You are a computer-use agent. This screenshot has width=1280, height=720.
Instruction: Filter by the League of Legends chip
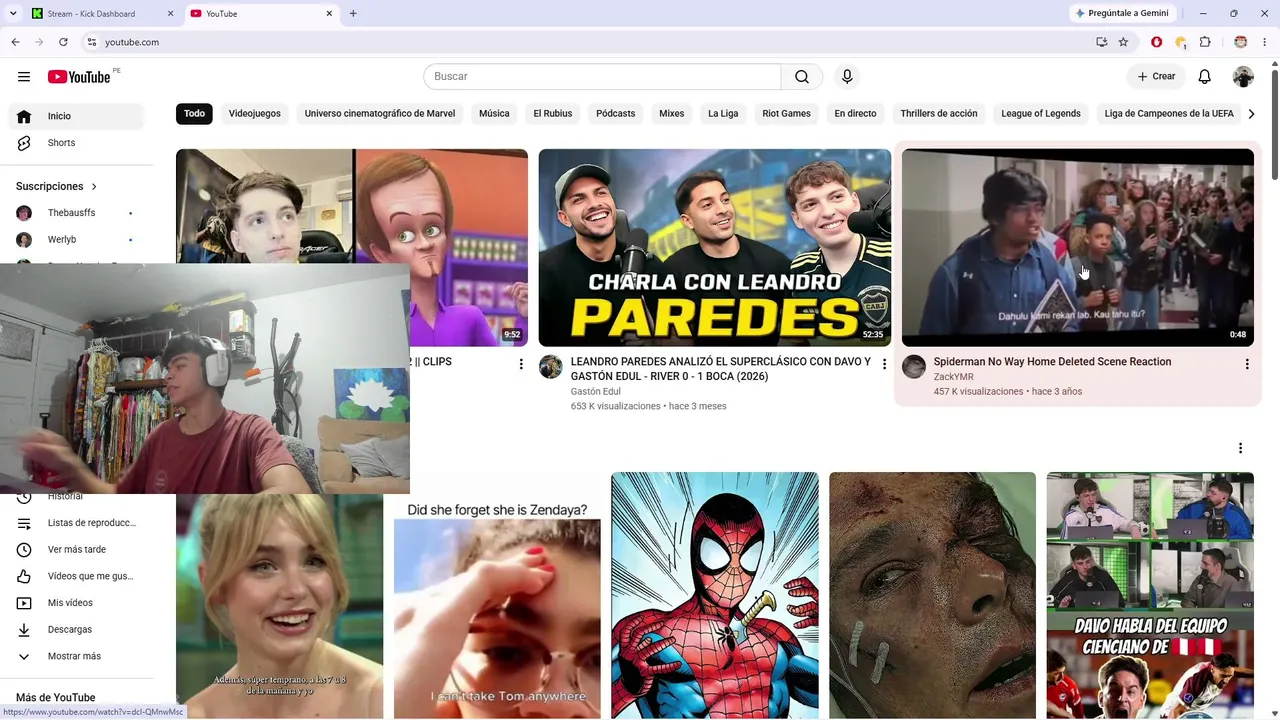(1041, 114)
